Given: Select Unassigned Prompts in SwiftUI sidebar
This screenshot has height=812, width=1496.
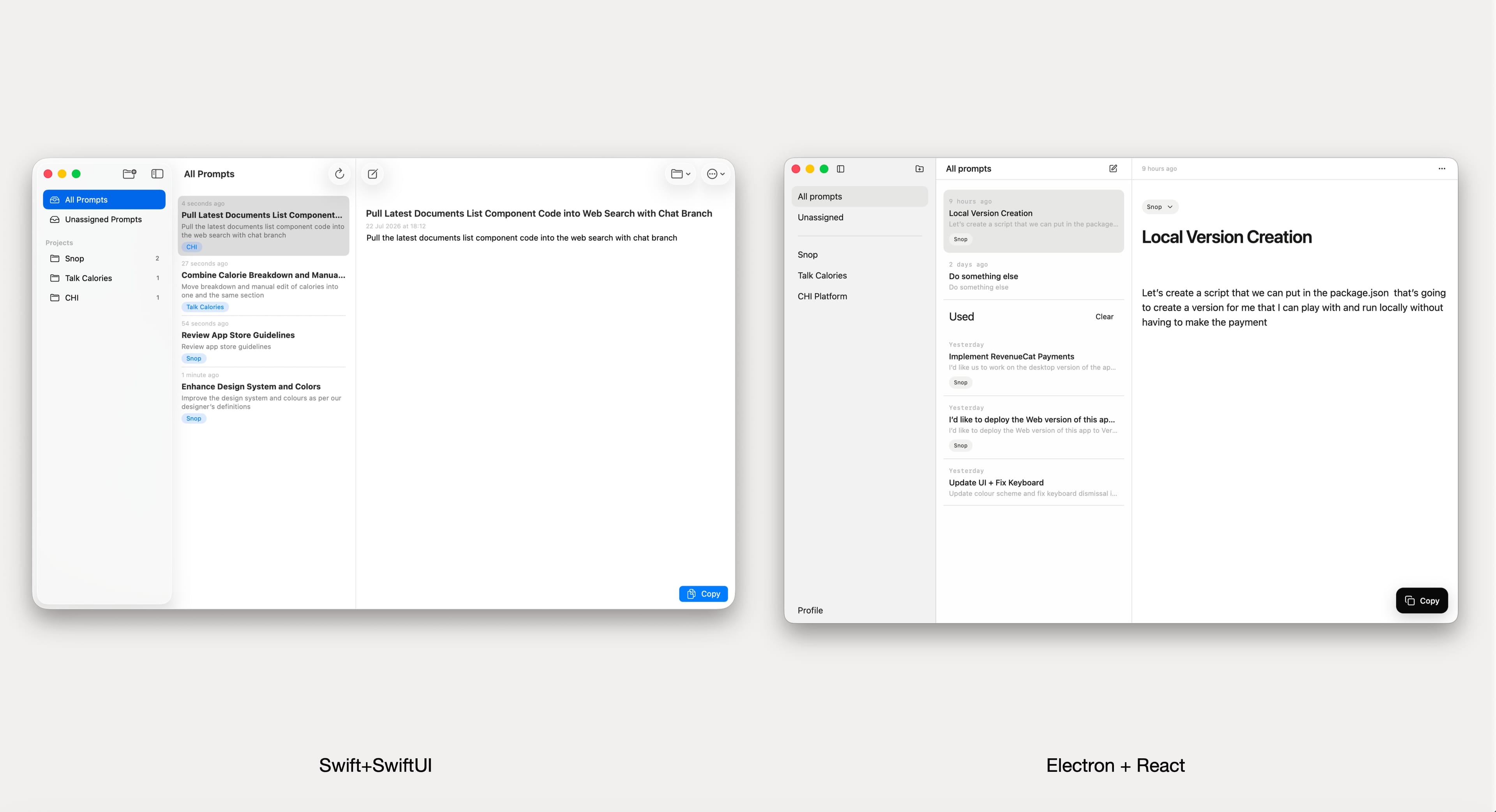Looking at the screenshot, I should 104,219.
